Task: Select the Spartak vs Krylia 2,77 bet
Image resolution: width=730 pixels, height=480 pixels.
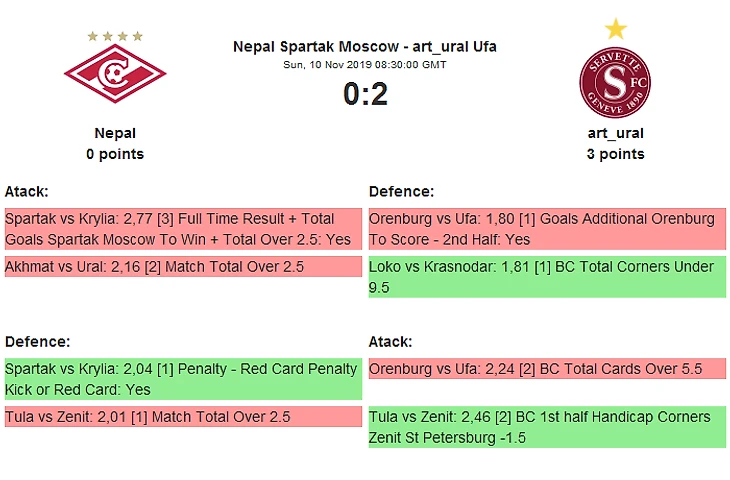Action: click(182, 229)
